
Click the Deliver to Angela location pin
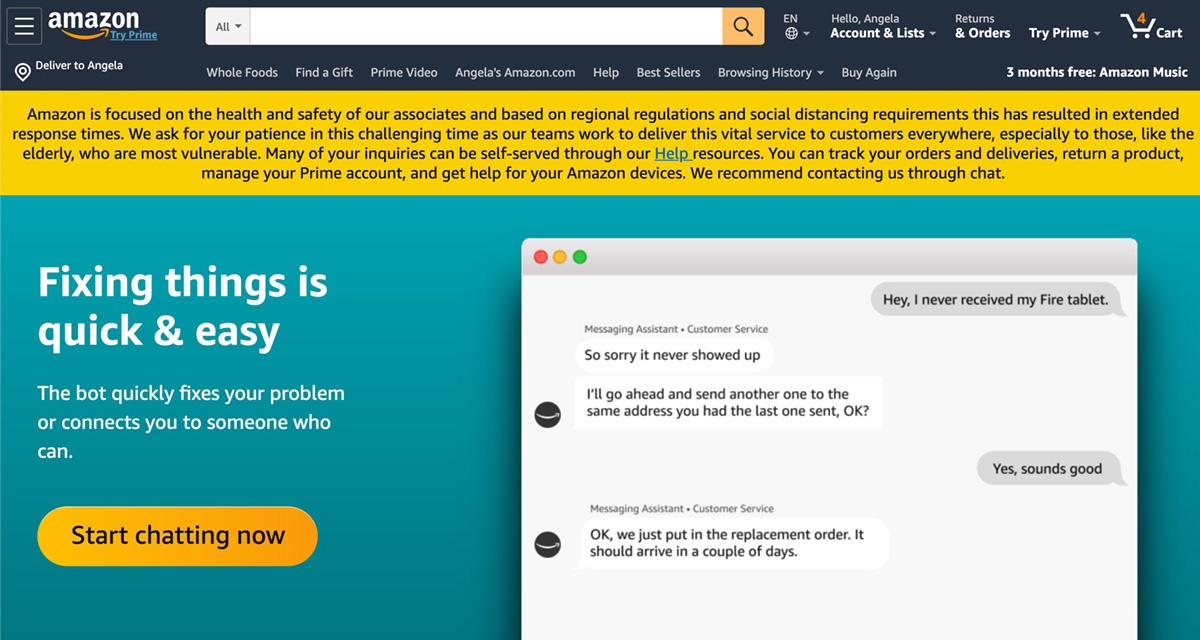point(23,72)
